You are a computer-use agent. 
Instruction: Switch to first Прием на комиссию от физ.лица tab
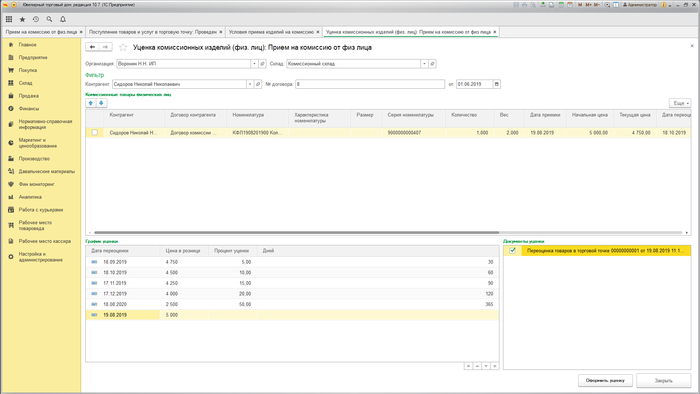(x=41, y=32)
